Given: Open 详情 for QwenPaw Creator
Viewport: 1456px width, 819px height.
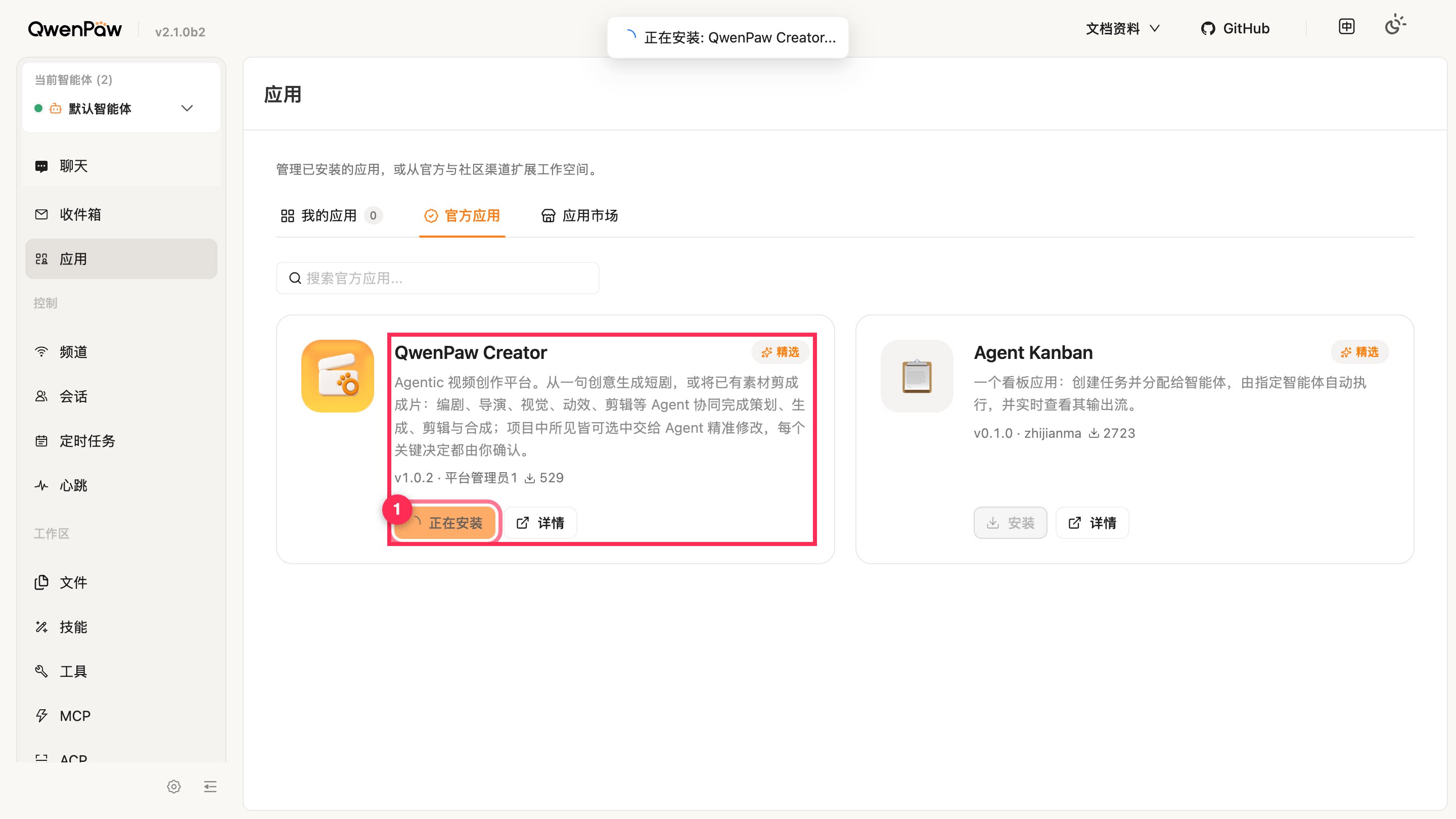Looking at the screenshot, I should click(540, 523).
